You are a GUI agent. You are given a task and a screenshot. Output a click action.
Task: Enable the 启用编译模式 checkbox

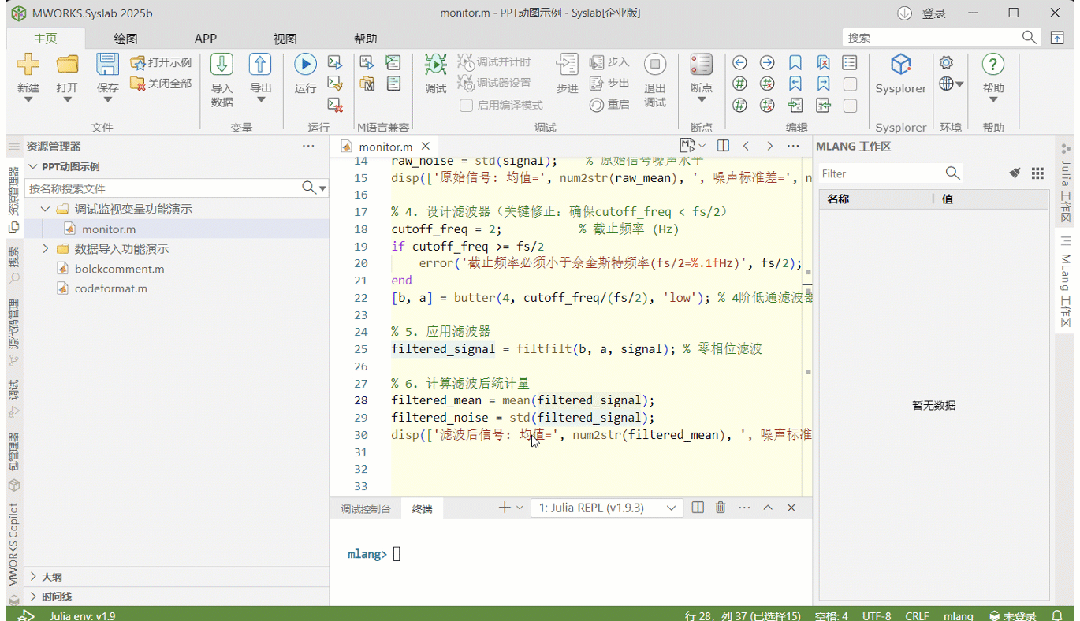coord(466,105)
